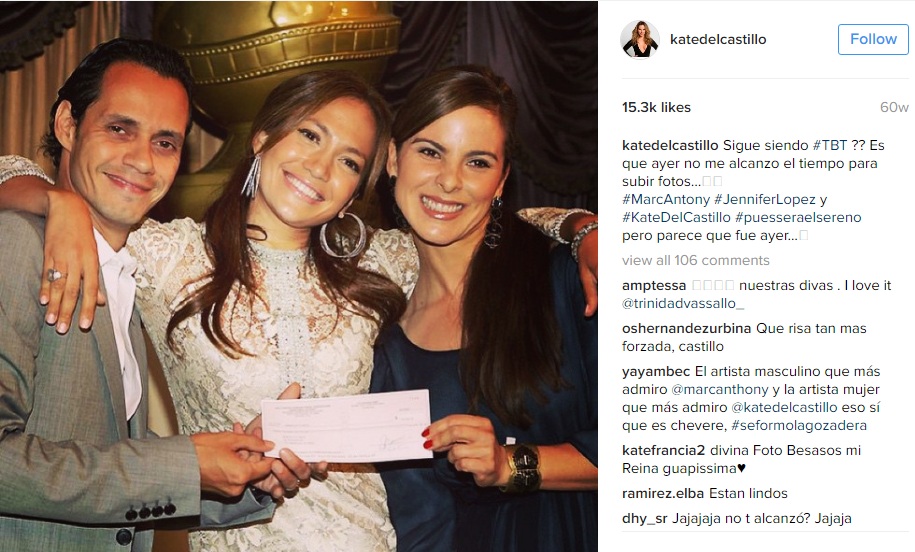Follow the katedelcastillo account

pos(873,39)
